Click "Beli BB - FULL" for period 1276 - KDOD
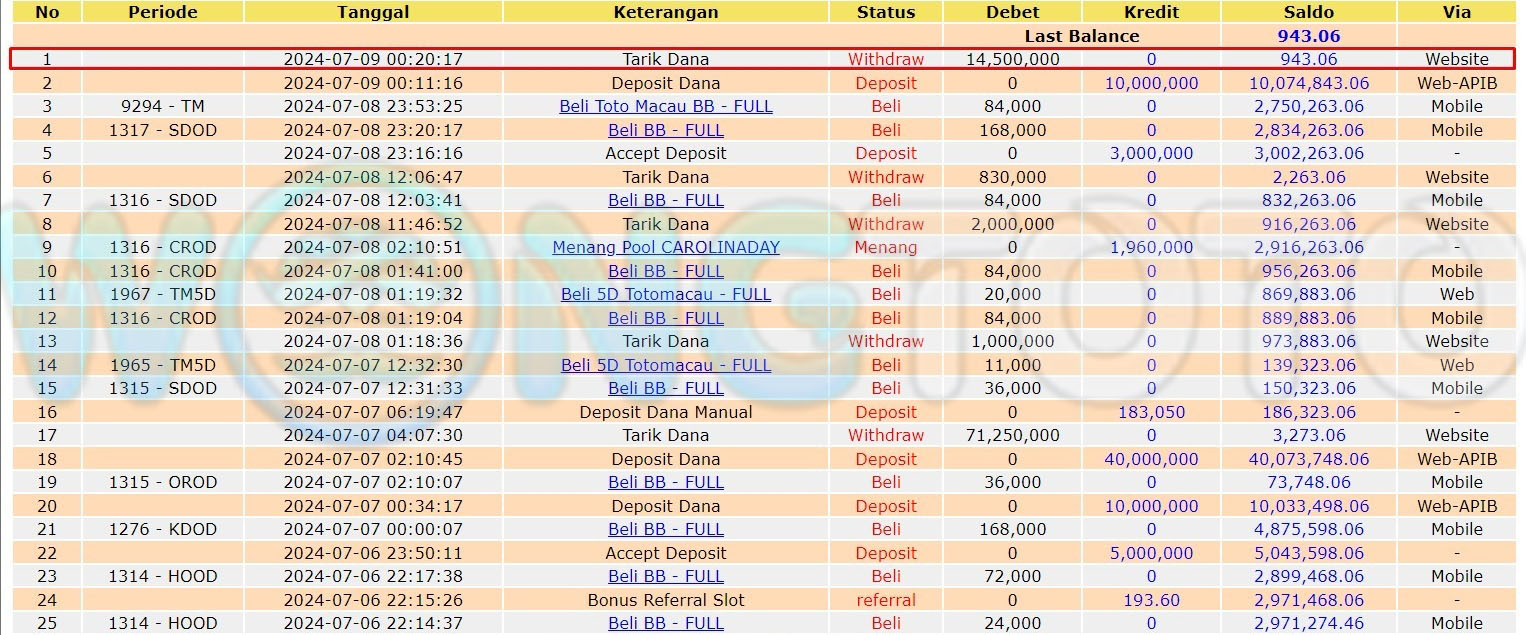Screen dimensions: 1526x635 665,529
